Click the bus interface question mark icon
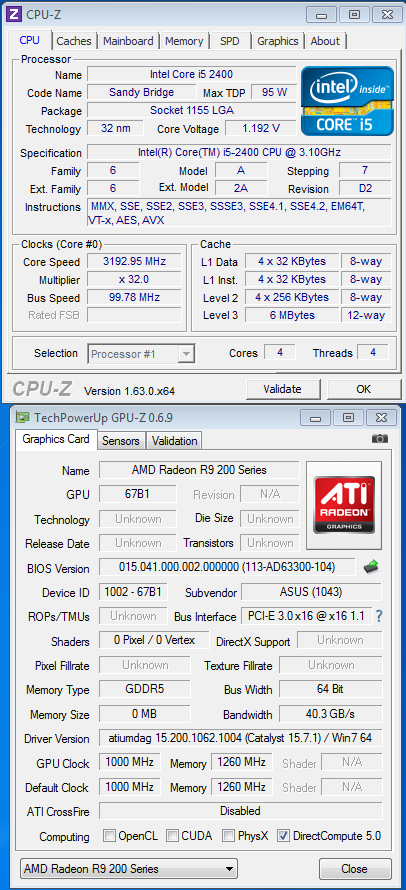This screenshot has width=406, height=890. coord(379,616)
